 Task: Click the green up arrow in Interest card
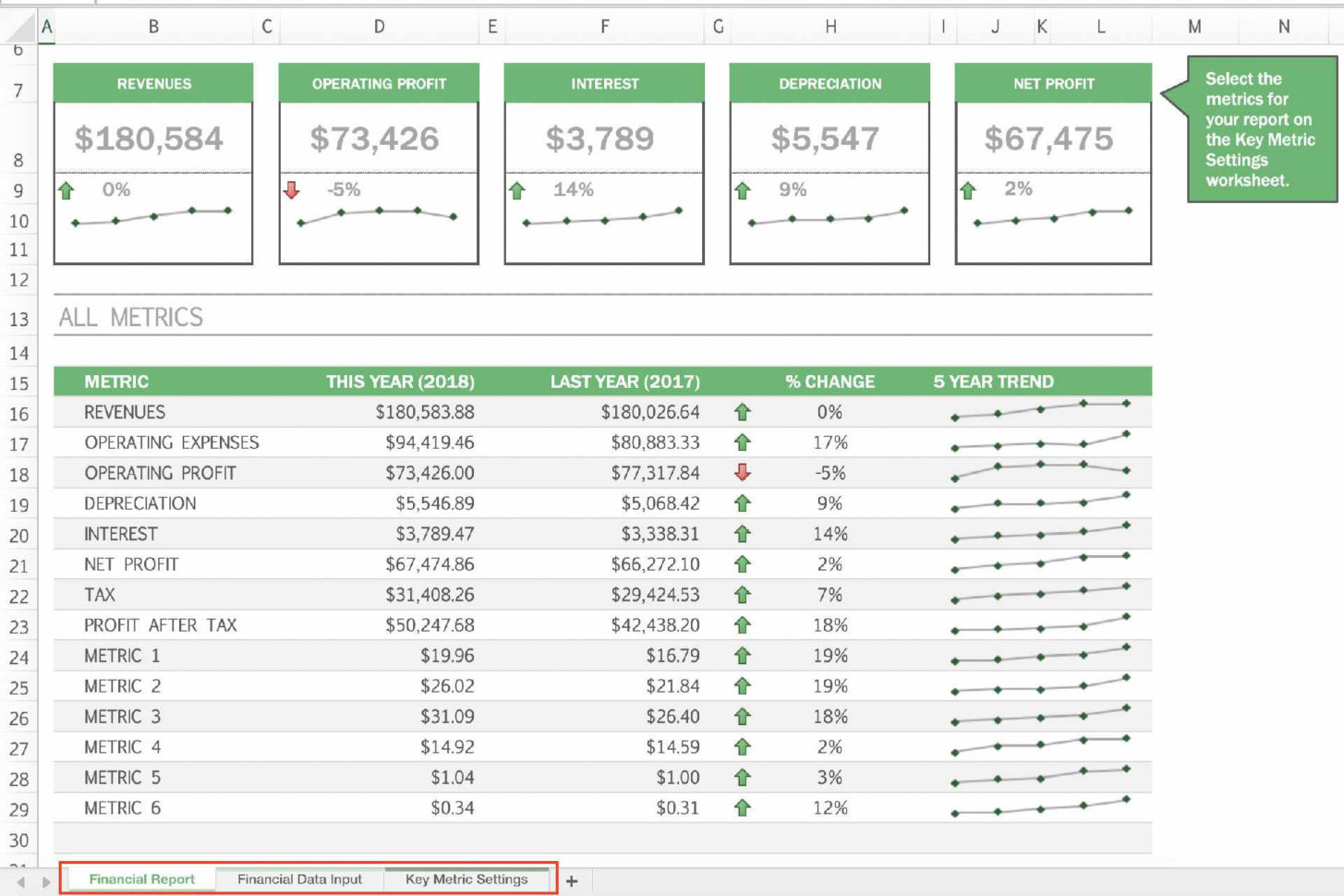(517, 190)
